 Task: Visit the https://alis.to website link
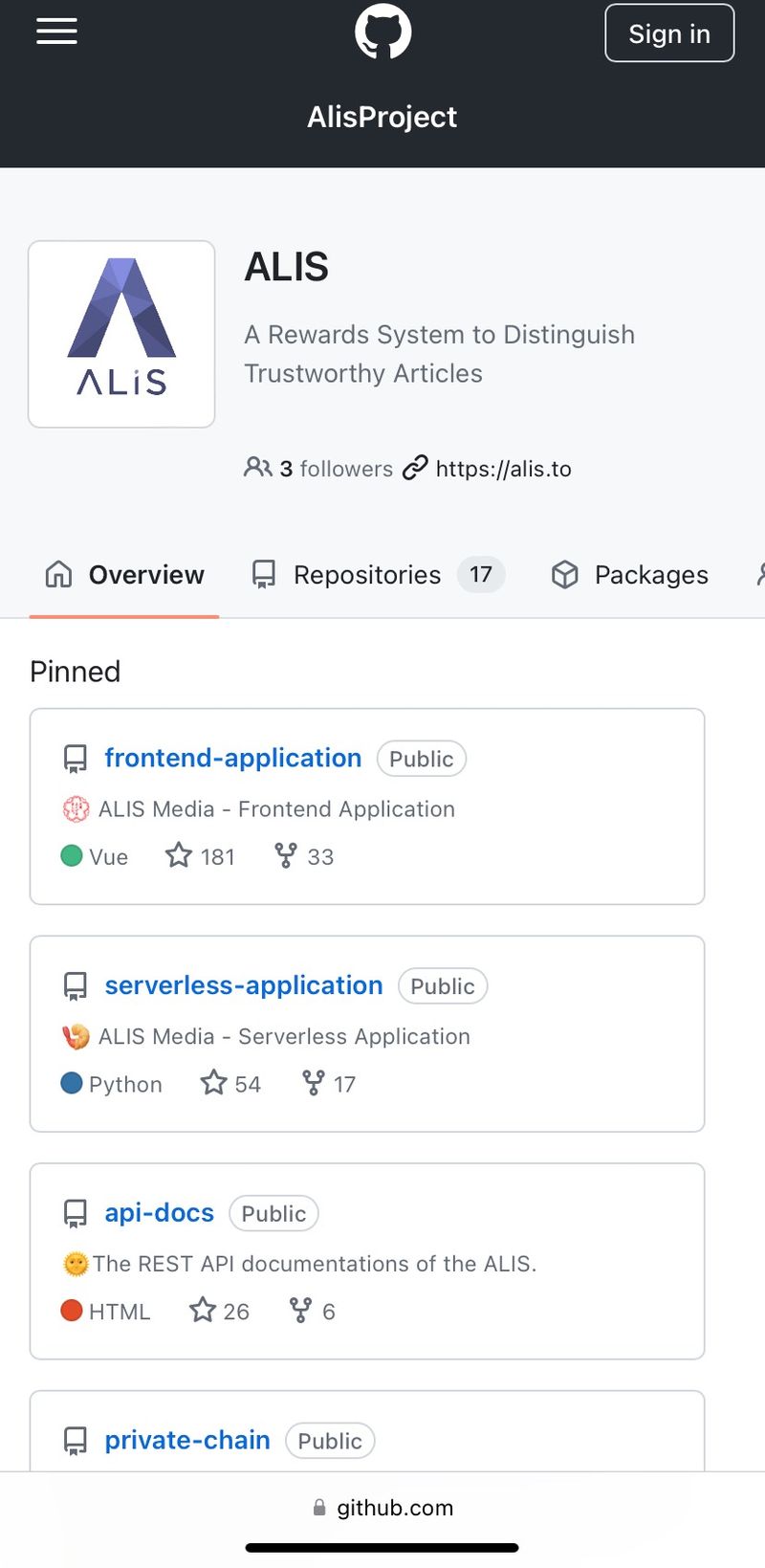pyautogui.click(x=503, y=469)
